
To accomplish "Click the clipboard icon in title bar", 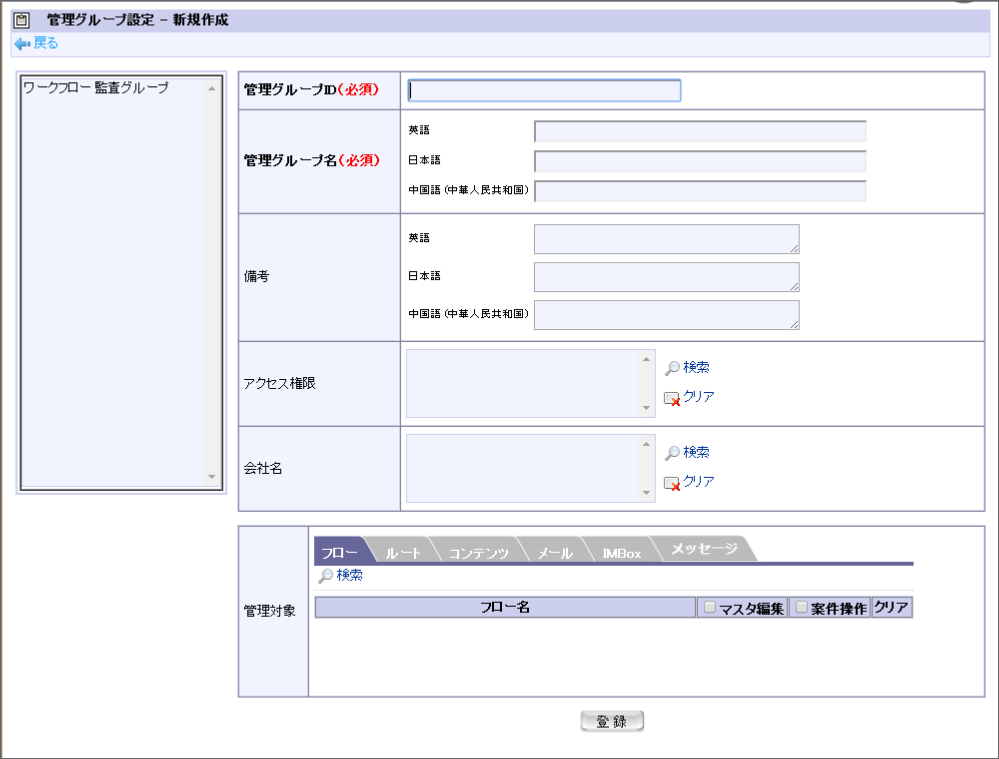I will (x=22, y=20).
